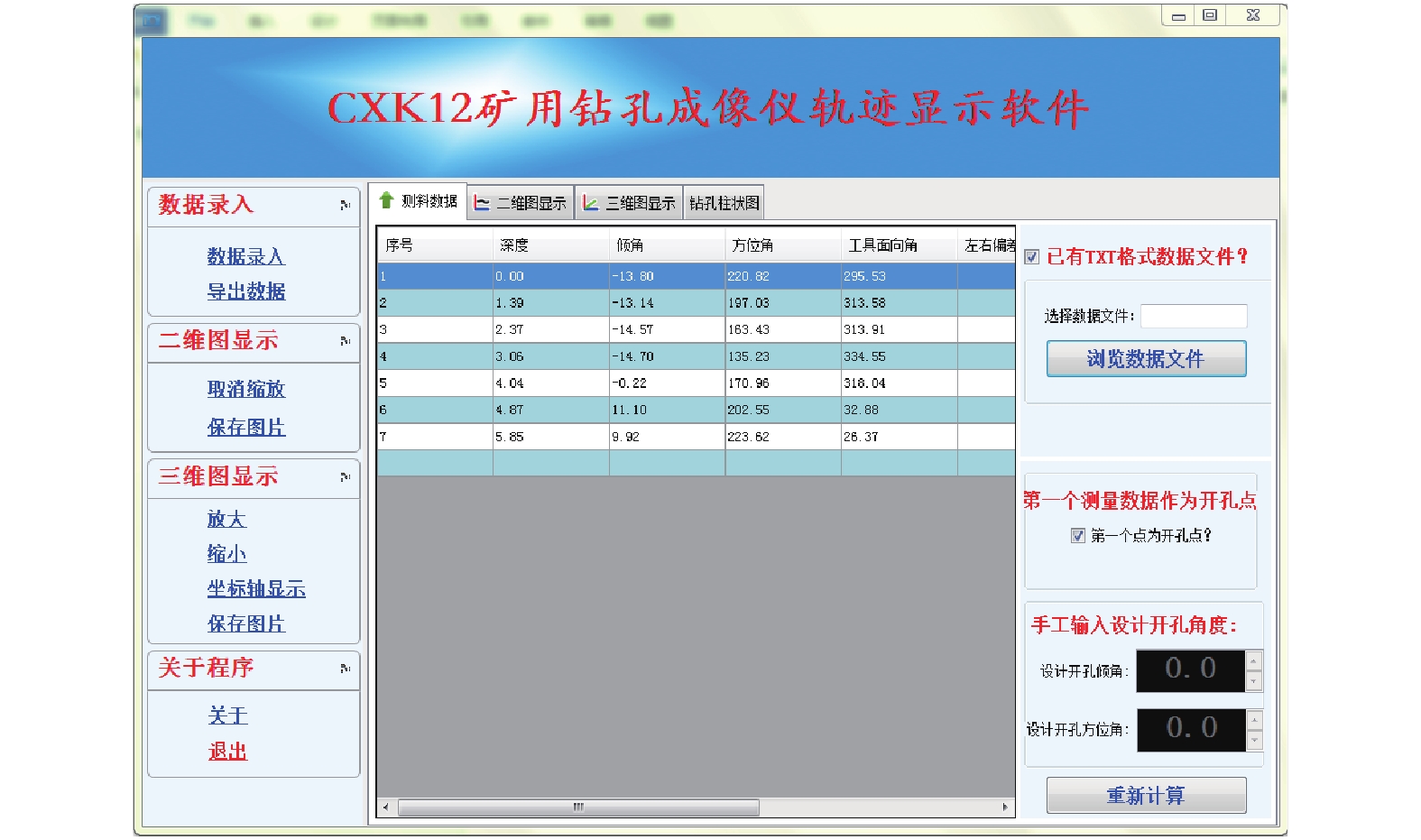The height and width of the screenshot is (840, 1421).
Task: Click the 坐标轴显示 link
Action: coord(256,588)
